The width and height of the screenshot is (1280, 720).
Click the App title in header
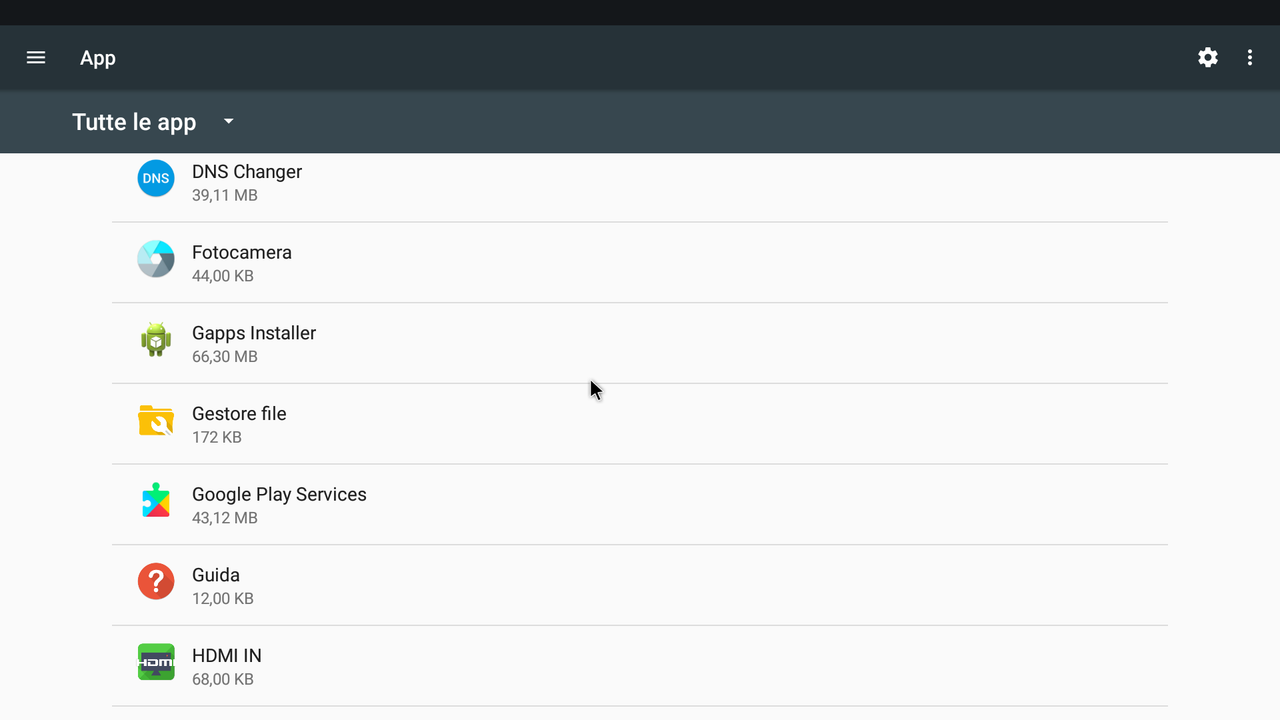(x=98, y=59)
